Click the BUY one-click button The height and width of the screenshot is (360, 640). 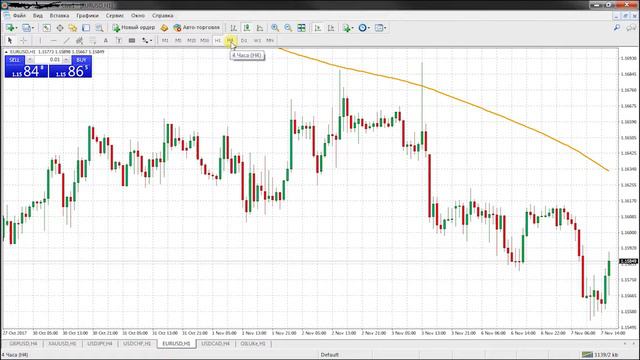(81, 60)
